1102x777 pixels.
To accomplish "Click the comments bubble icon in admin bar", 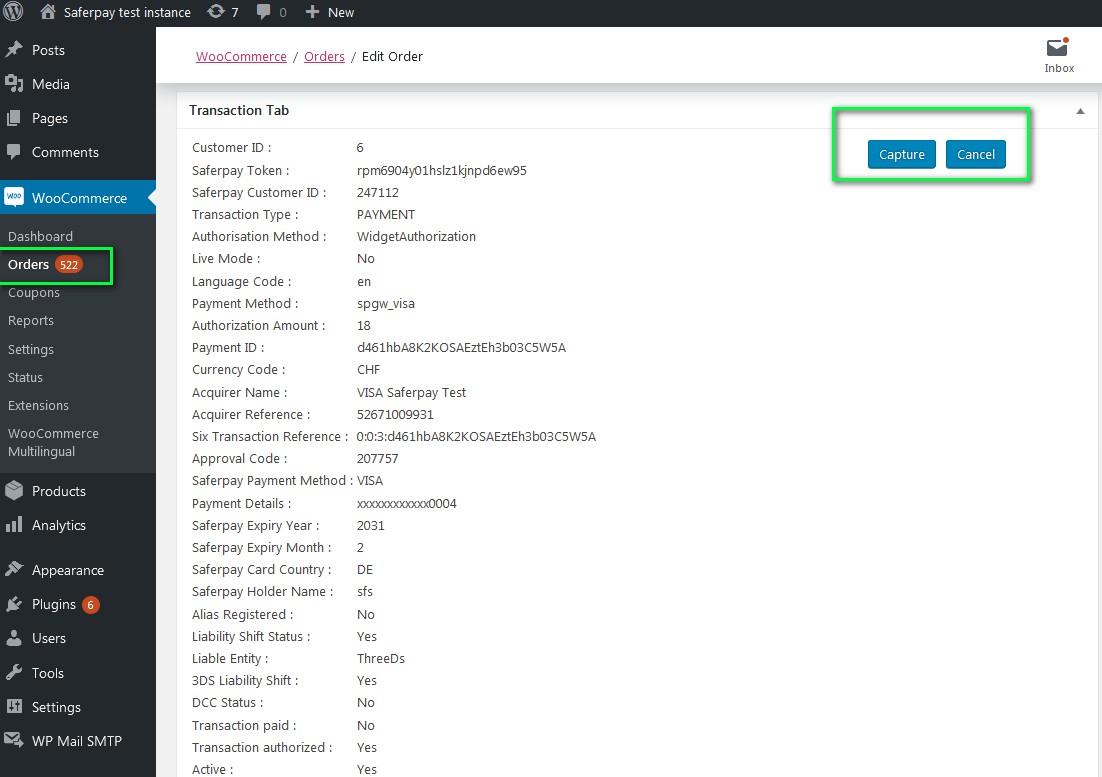I will point(264,12).
